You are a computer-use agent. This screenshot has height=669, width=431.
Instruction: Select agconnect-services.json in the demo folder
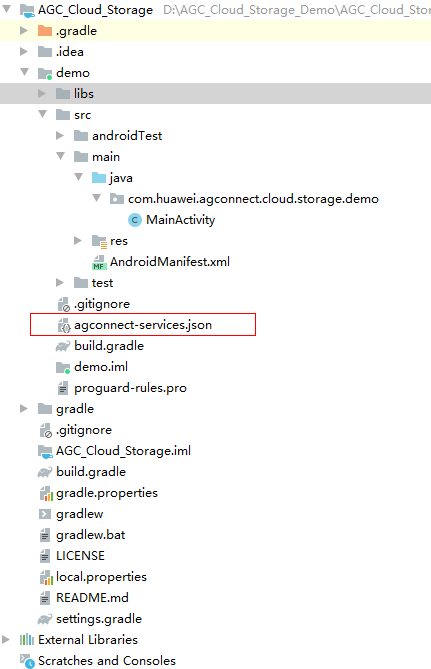coord(143,325)
